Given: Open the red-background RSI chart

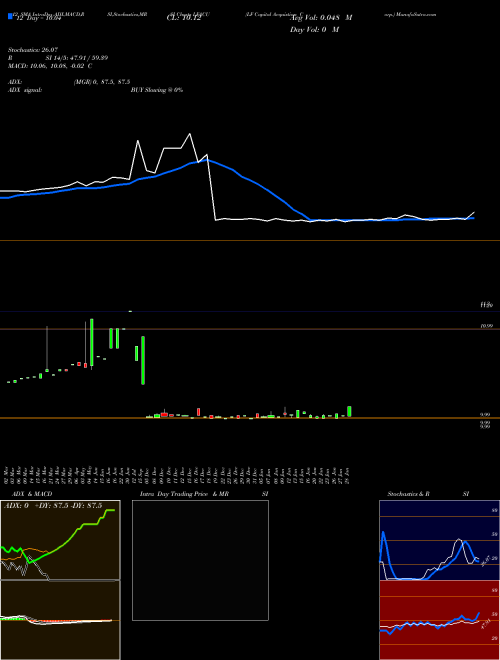Looking at the screenshot, I should click(x=439, y=620).
